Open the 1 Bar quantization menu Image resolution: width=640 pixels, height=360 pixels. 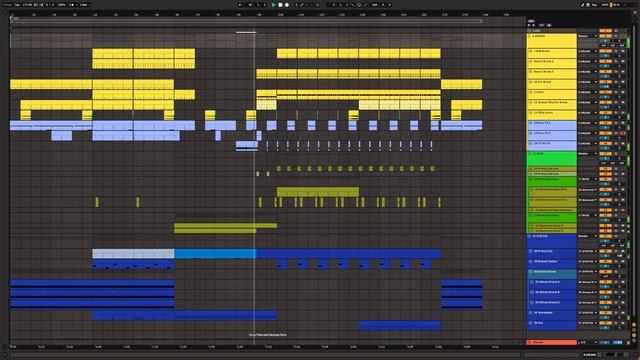tap(85, 5)
